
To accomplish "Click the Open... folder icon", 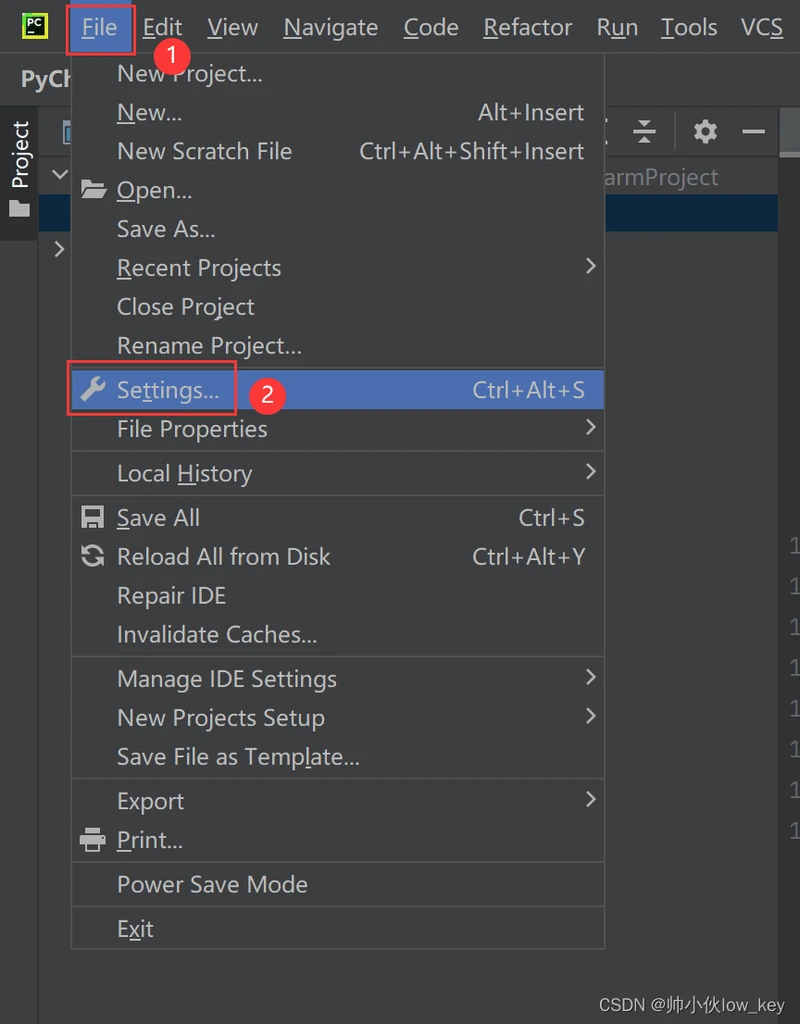I will pyautogui.click(x=93, y=190).
